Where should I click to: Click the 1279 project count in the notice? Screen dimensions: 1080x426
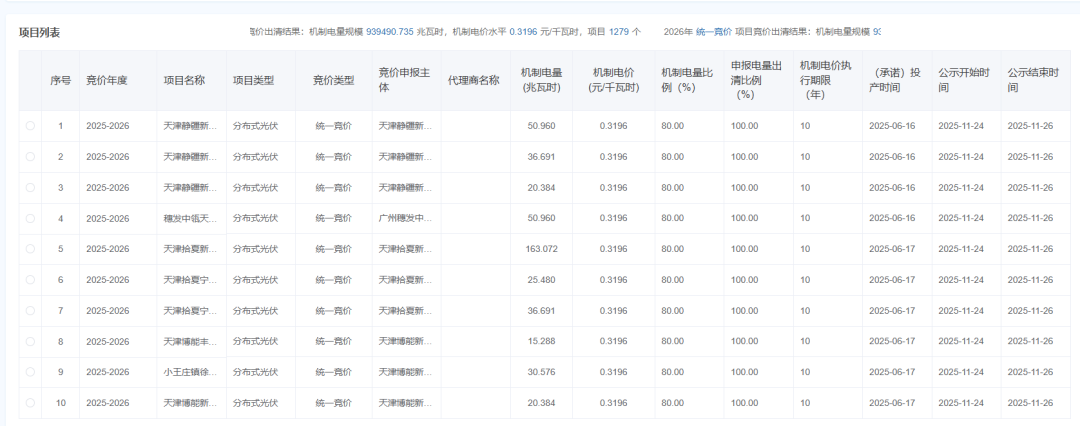point(618,32)
